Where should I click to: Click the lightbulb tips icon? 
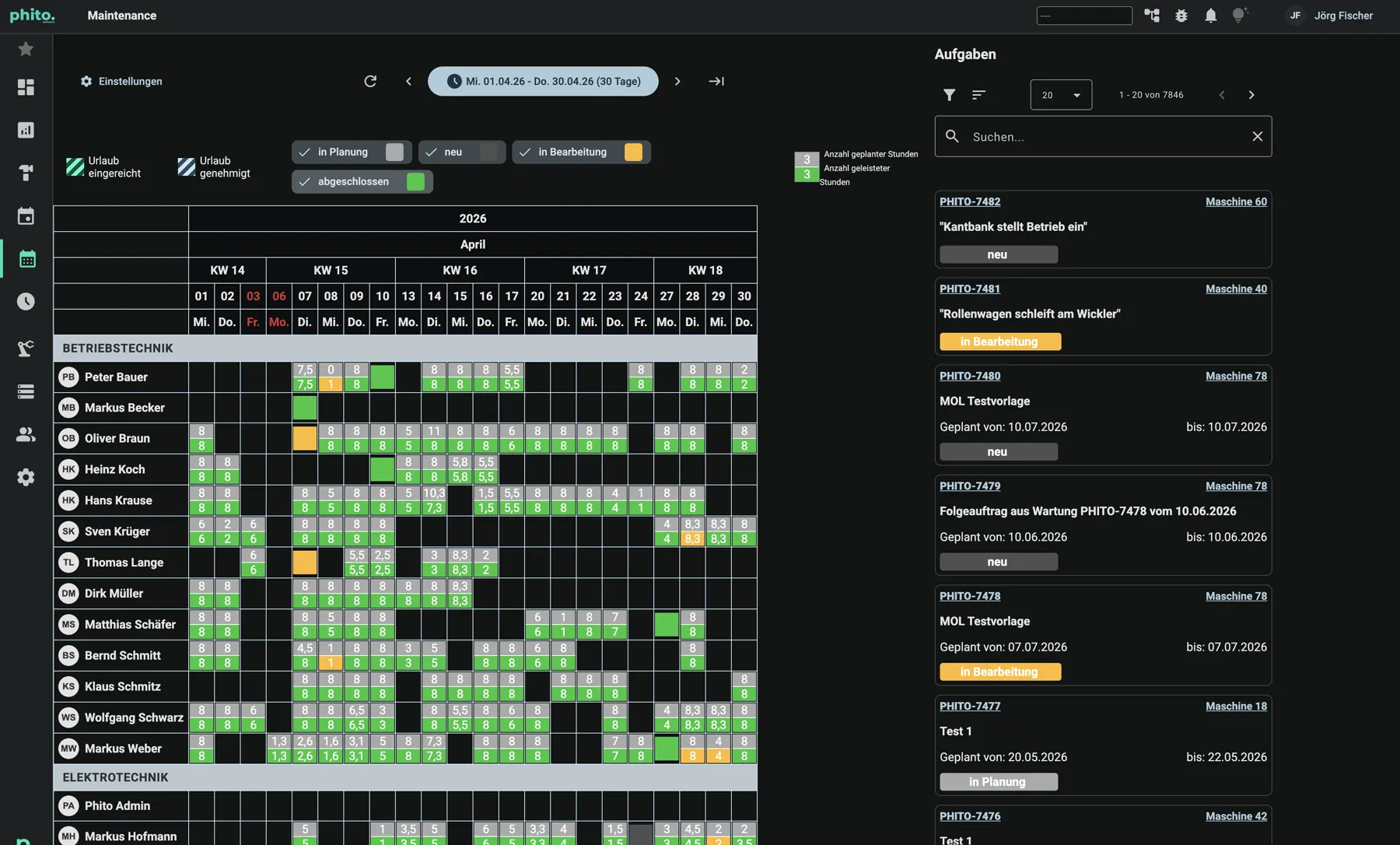[x=1240, y=15]
